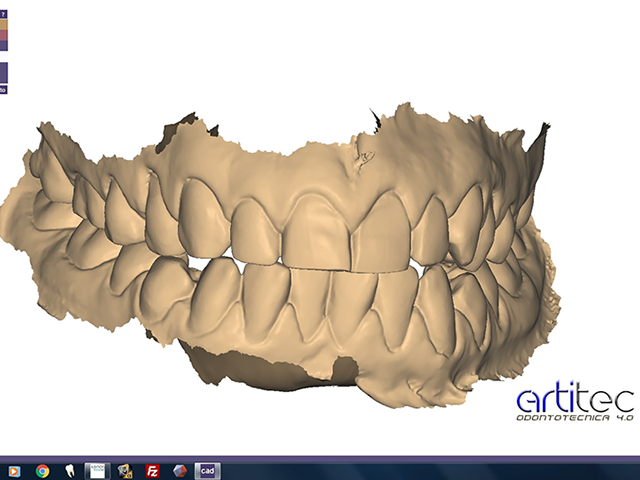Viewport: 640px width, 480px height.
Task: Select the reddish-pink color swatch
Action: pos(4,35)
